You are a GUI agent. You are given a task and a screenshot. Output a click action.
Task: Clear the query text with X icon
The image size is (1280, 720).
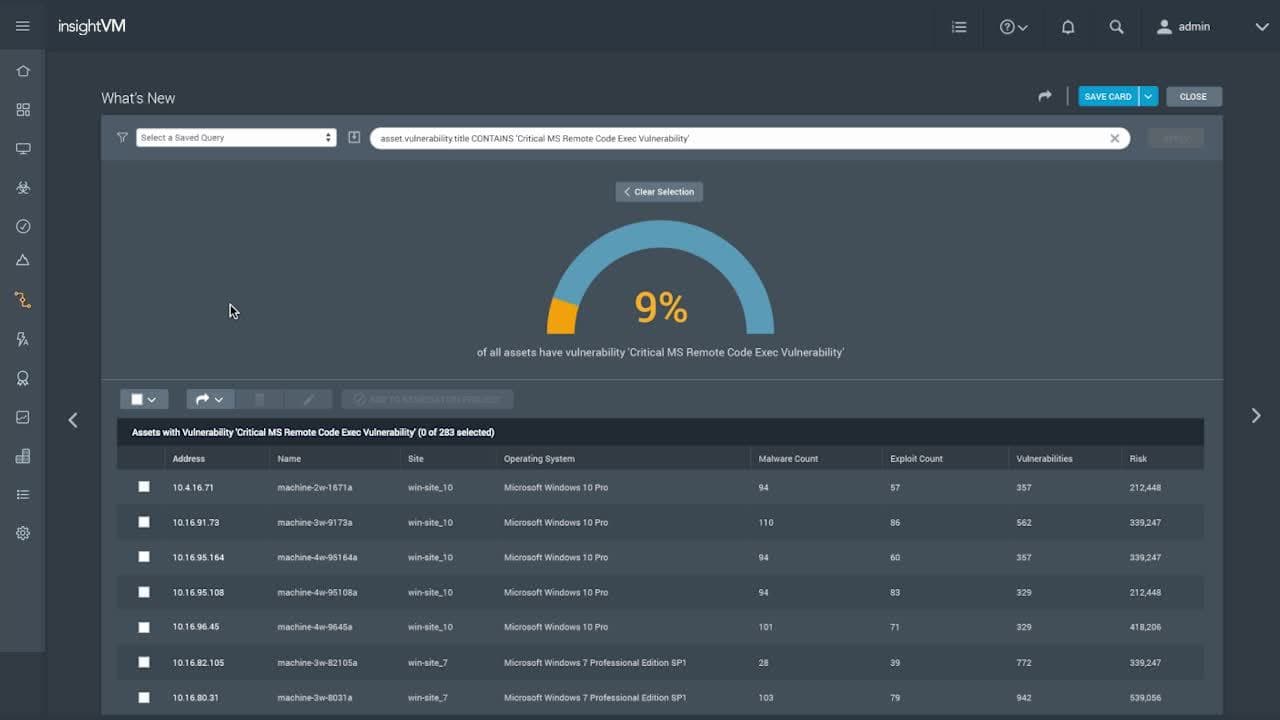(x=1115, y=138)
